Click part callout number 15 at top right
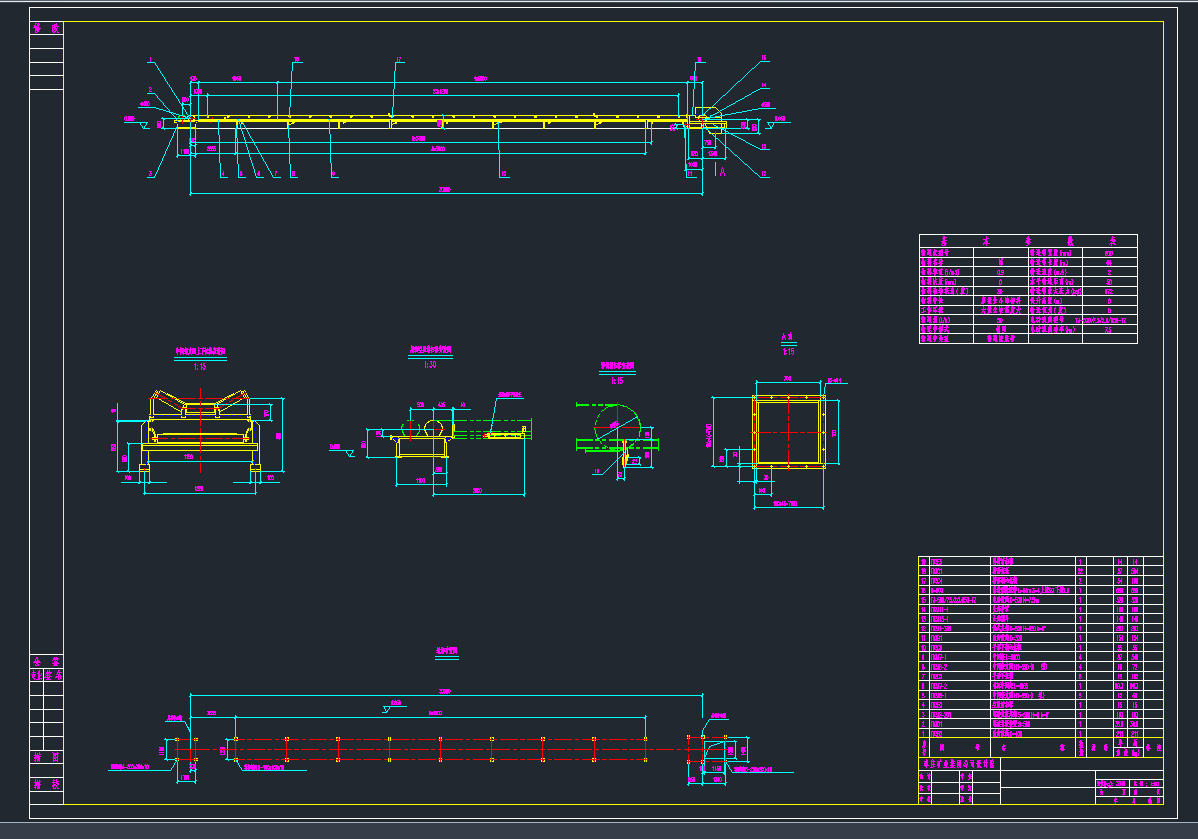Image resolution: width=1198 pixels, height=839 pixels. click(764, 58)
